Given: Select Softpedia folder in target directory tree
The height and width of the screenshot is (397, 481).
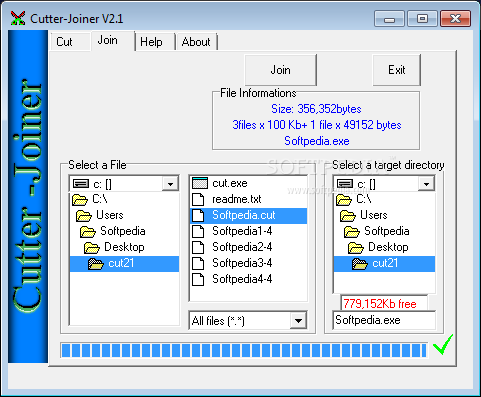Looking at the screenshot, I should click(x=384, y=231).
